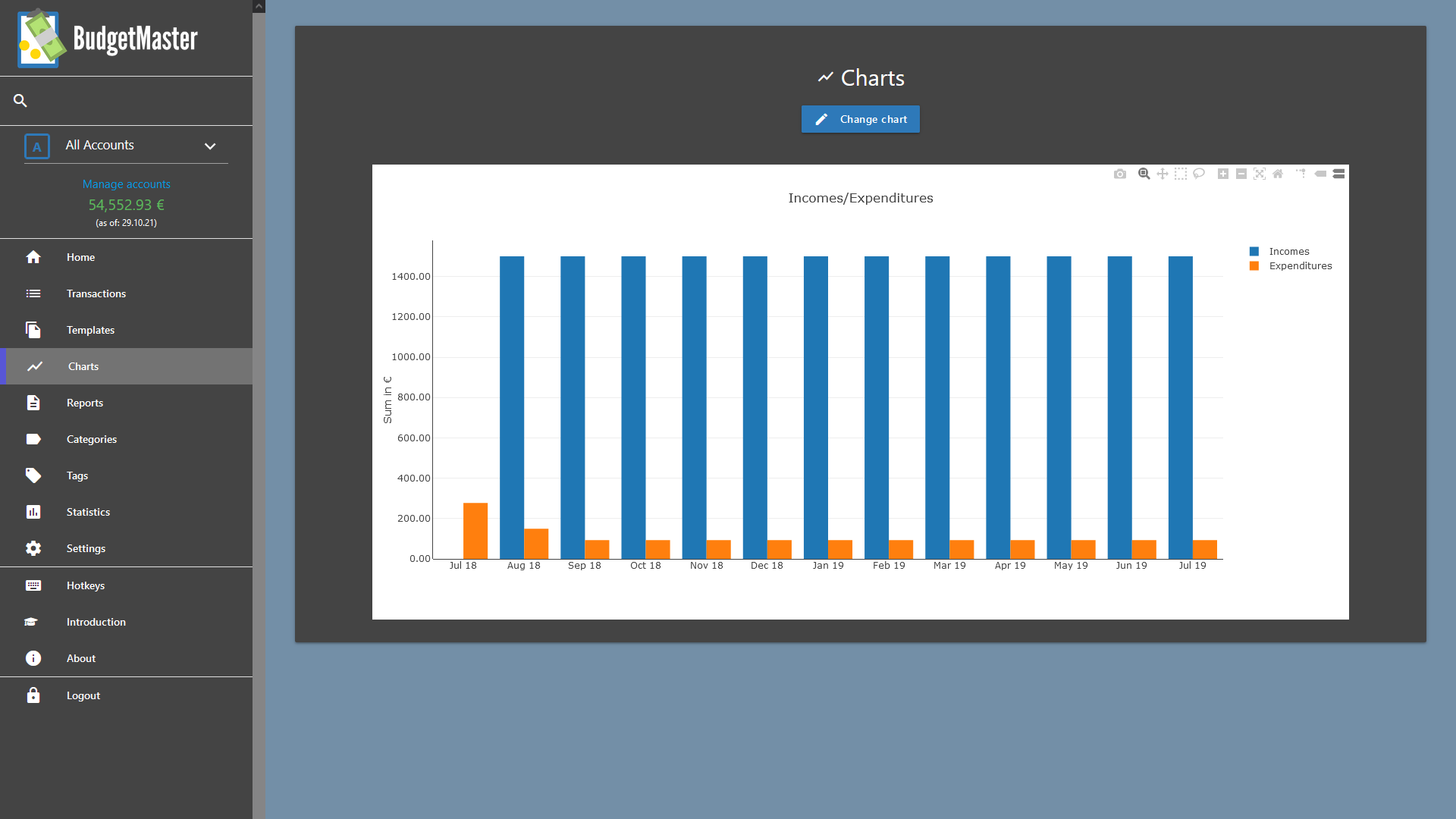This screenshot has width=1456, height=819.
Task: Click the Tags tag icon
Action: tap(33, 475)
